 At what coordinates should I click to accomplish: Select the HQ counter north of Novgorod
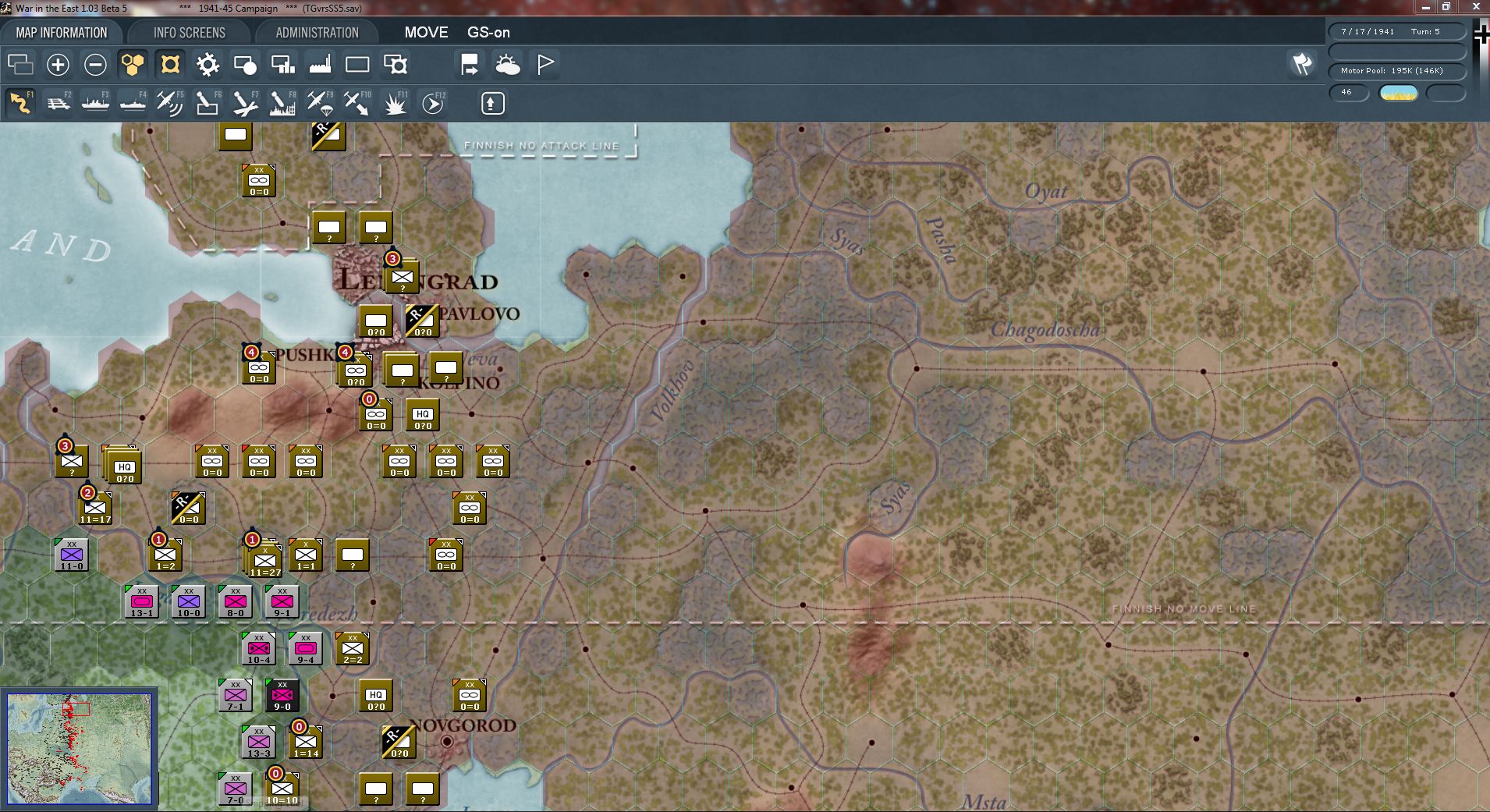376,696
